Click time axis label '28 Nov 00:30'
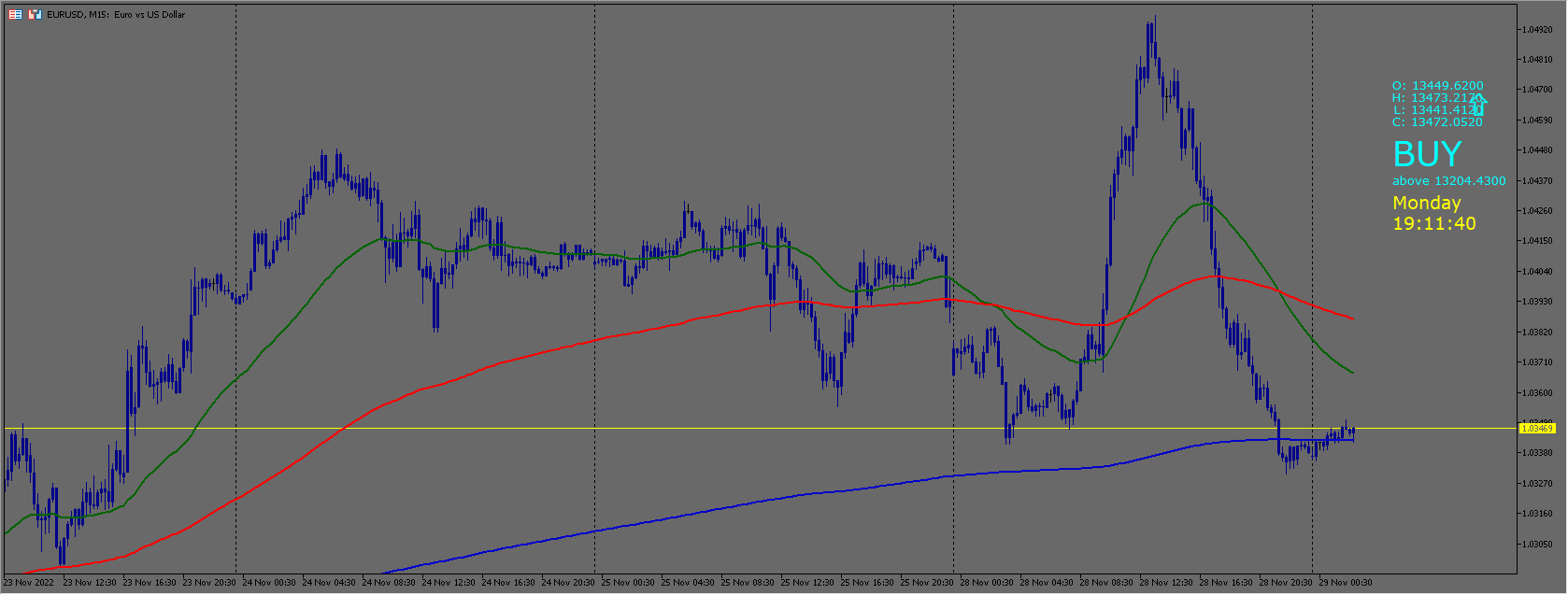 coord(987,583)
